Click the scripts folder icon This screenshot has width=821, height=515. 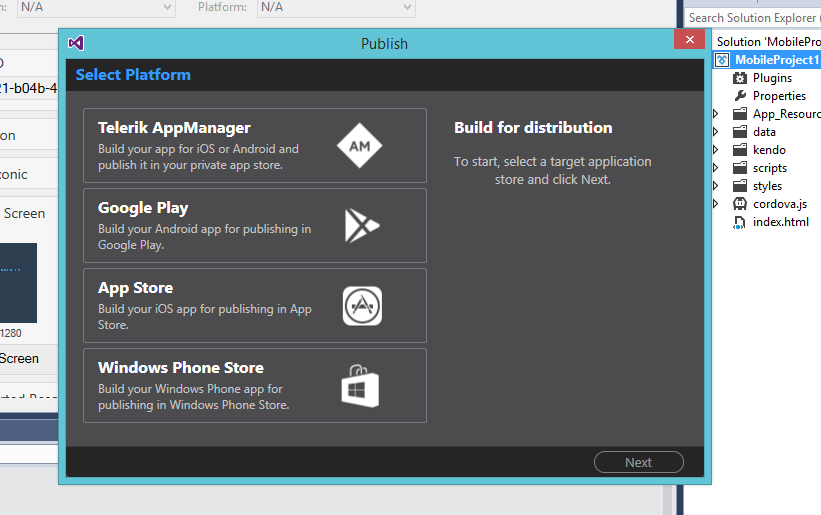pos(740,168)
